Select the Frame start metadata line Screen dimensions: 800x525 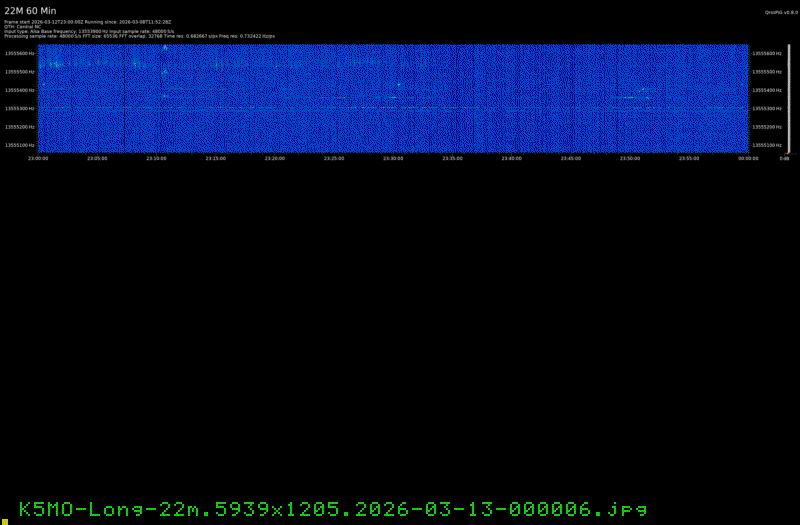pyautogui.click(x=88, y=21)
